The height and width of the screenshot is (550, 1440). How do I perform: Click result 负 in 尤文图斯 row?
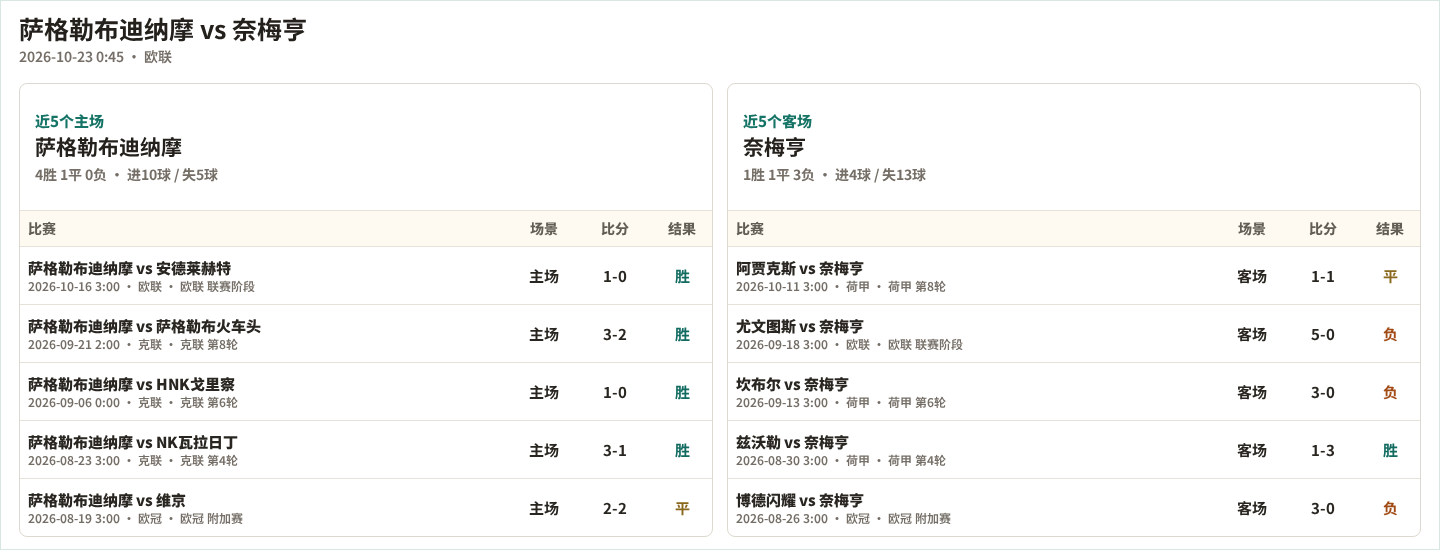(x=1390, y=334)
